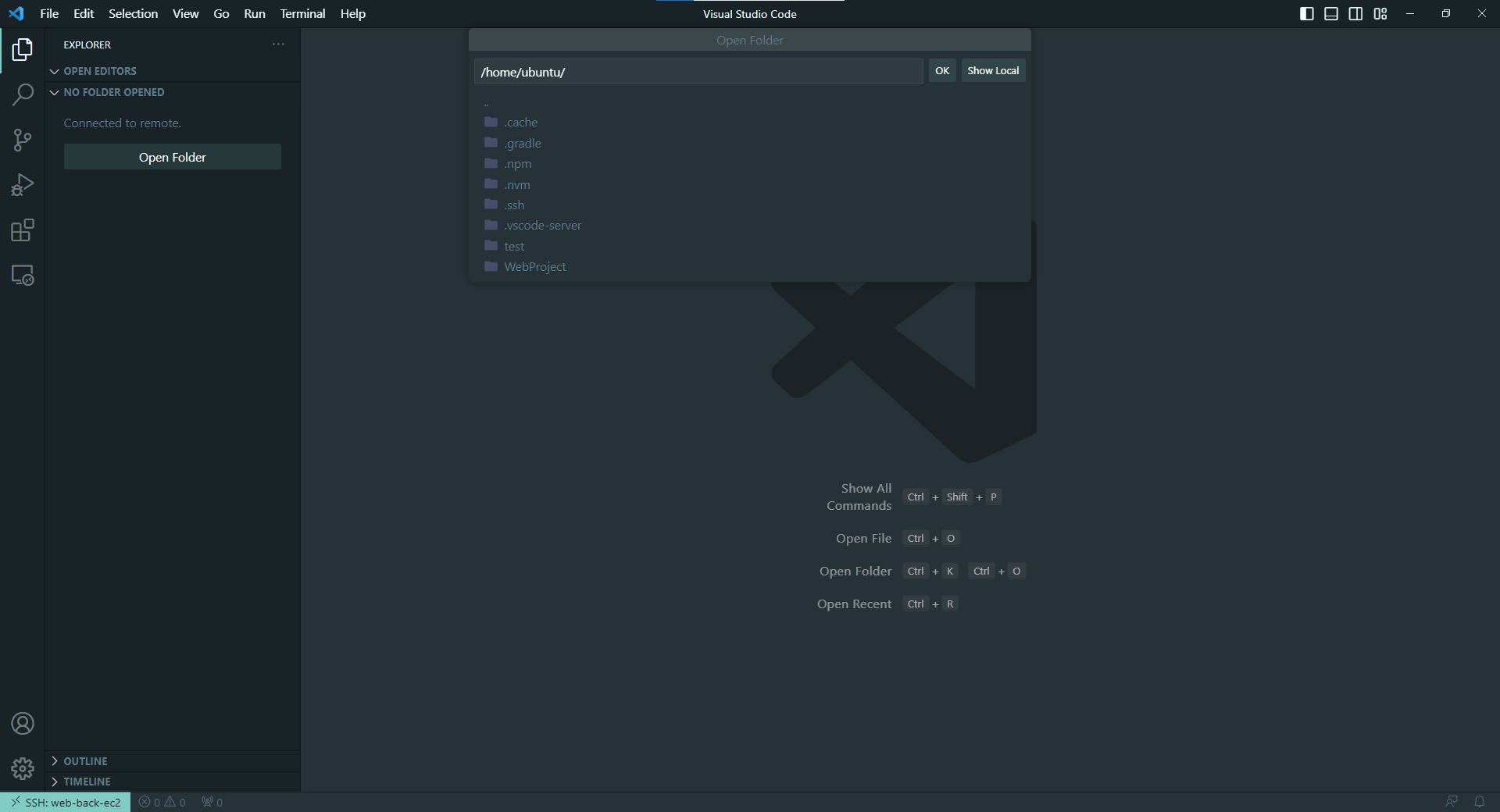Screen dimensions: 1500x812
Task: Click the Open Folder button in Explorer
Action: tap(173, 157)
